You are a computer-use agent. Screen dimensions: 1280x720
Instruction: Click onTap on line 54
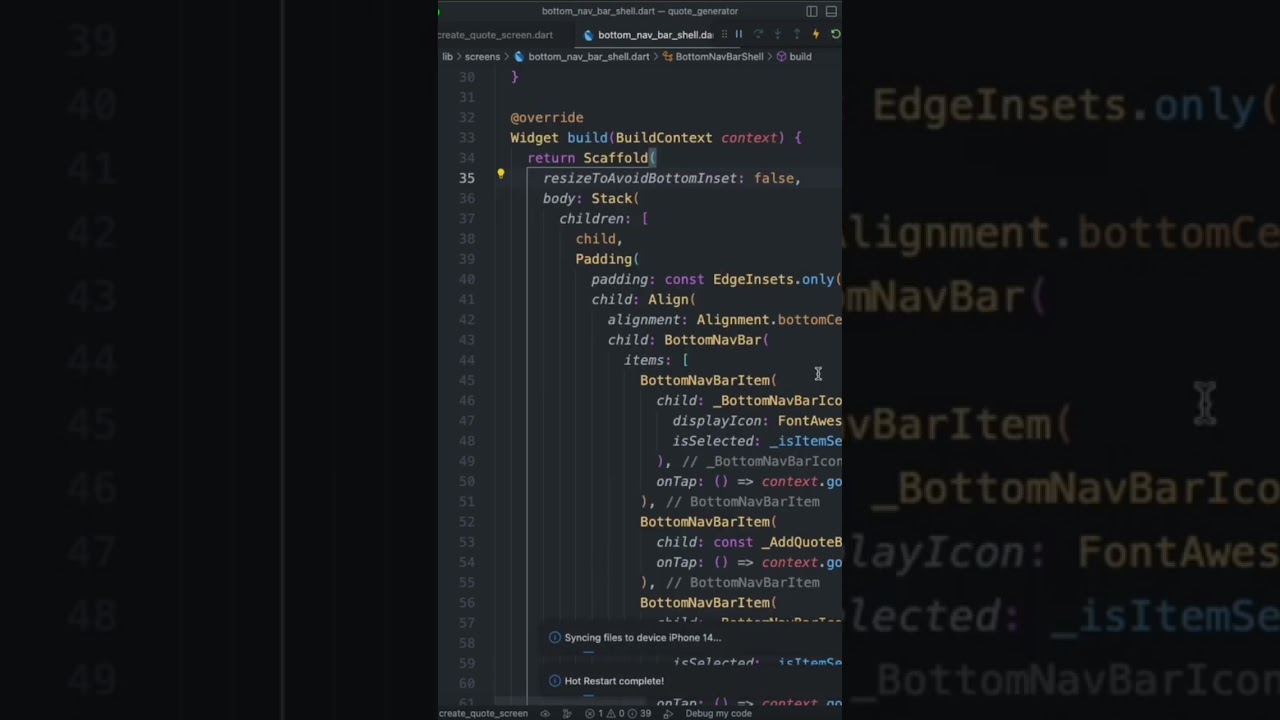pyautogui.click(x=676, y=562)
